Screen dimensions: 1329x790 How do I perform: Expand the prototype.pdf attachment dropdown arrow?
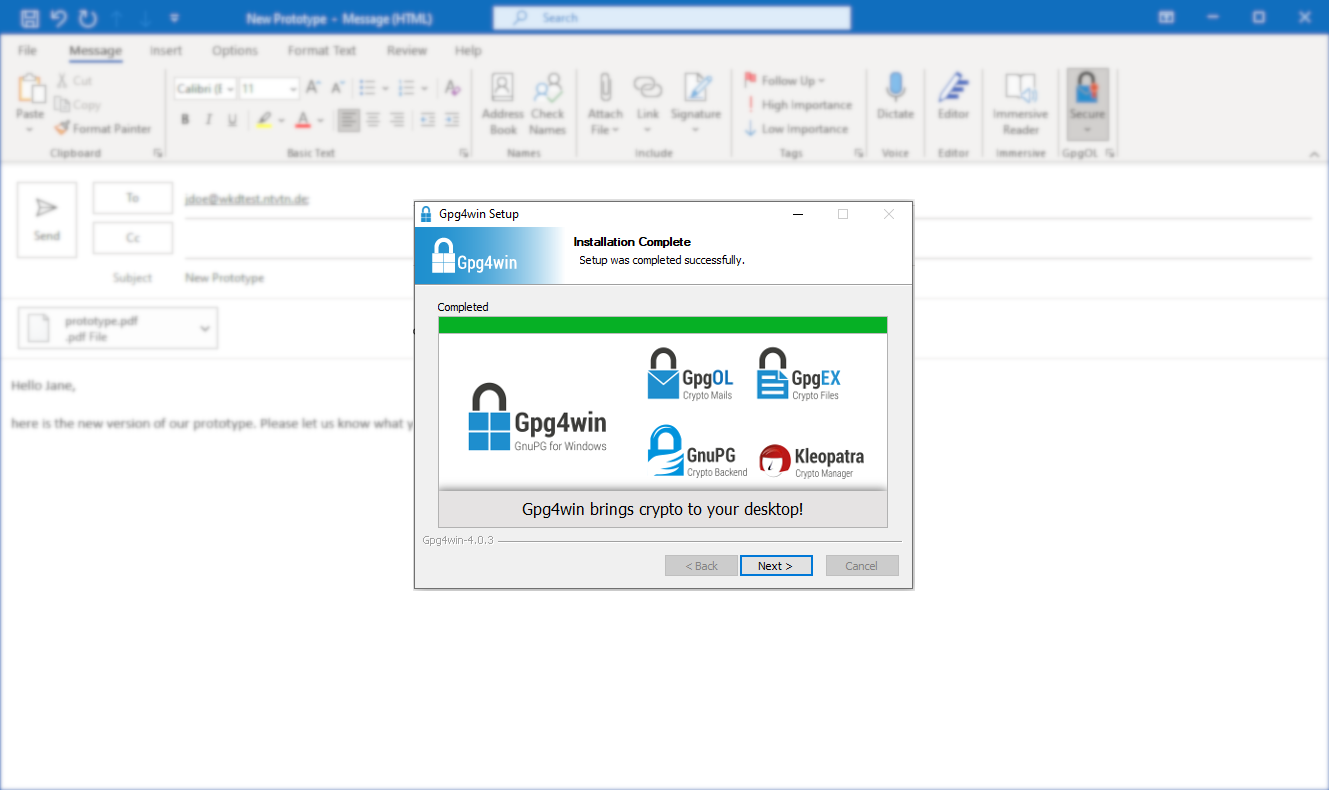(205, 329)
